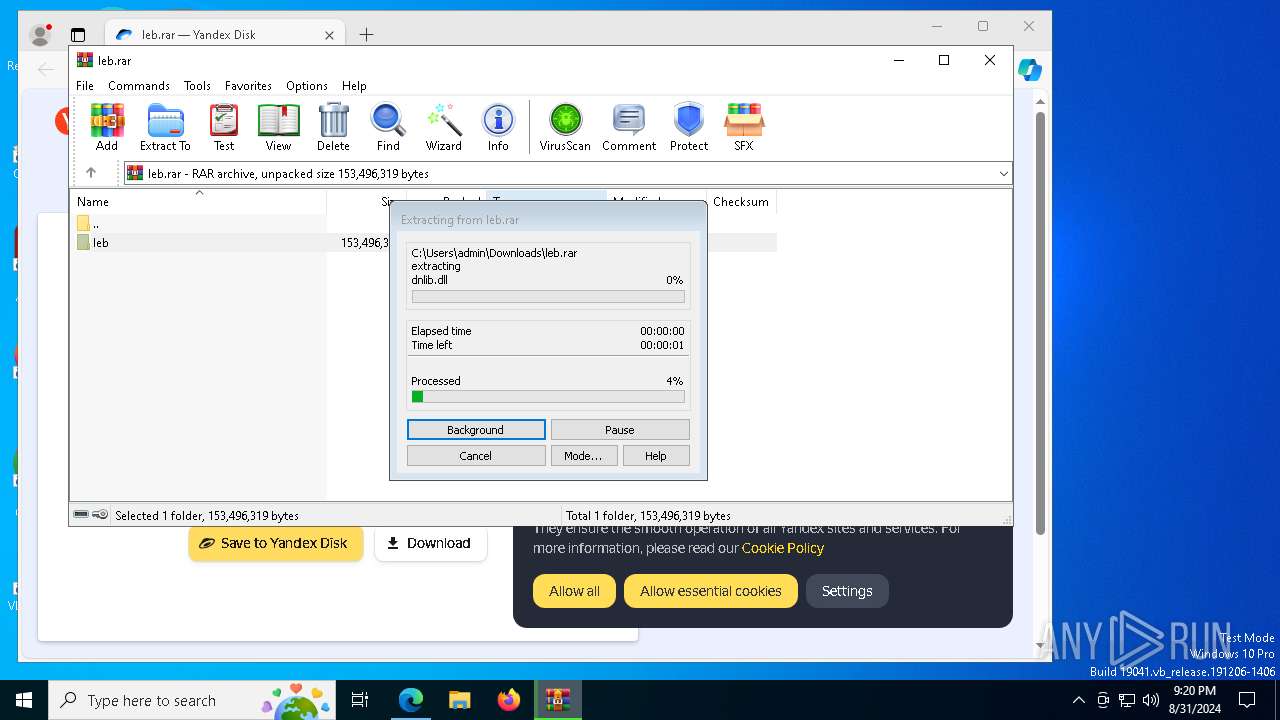The width and height of the screenshot is (1280, 720).
Task: Open the Help menu
Action: pos(354,86)
